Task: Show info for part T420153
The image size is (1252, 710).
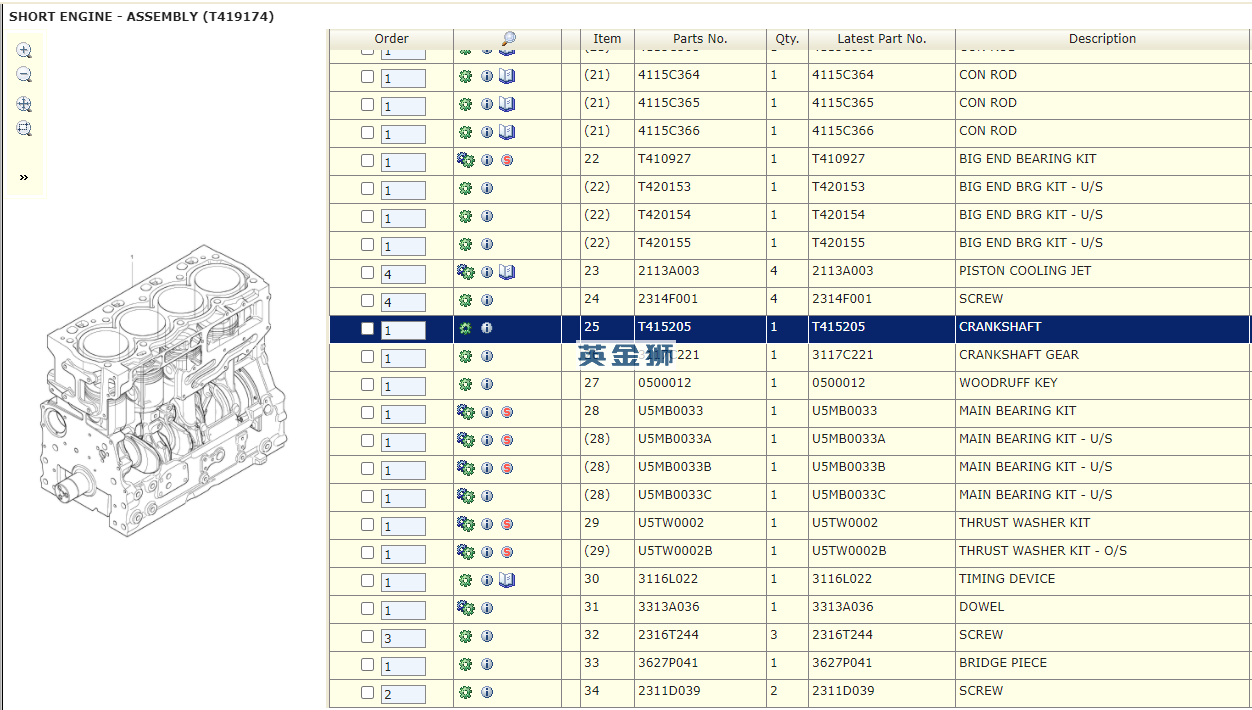Action: [487, 188]
